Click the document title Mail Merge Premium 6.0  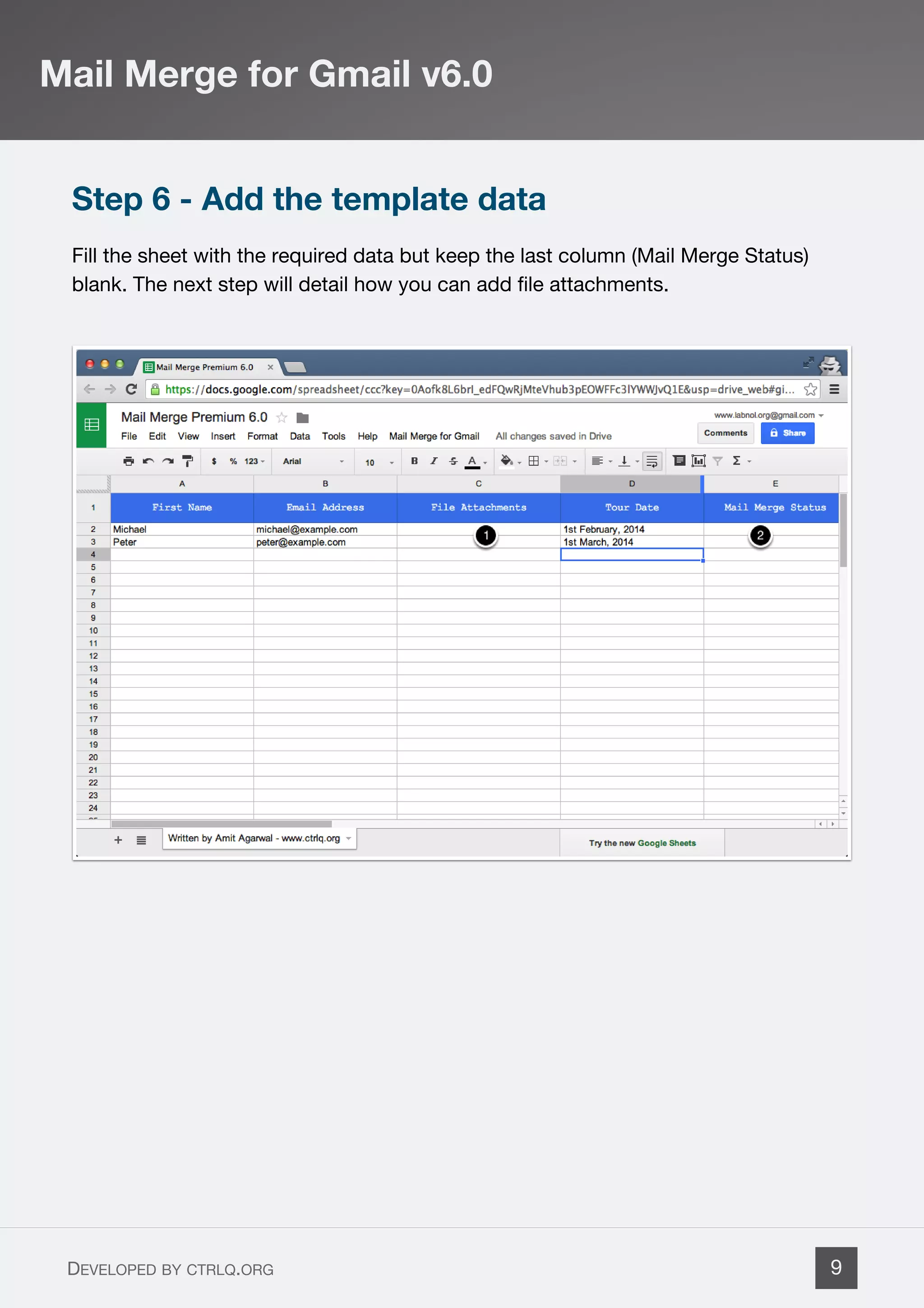(194, 417)
